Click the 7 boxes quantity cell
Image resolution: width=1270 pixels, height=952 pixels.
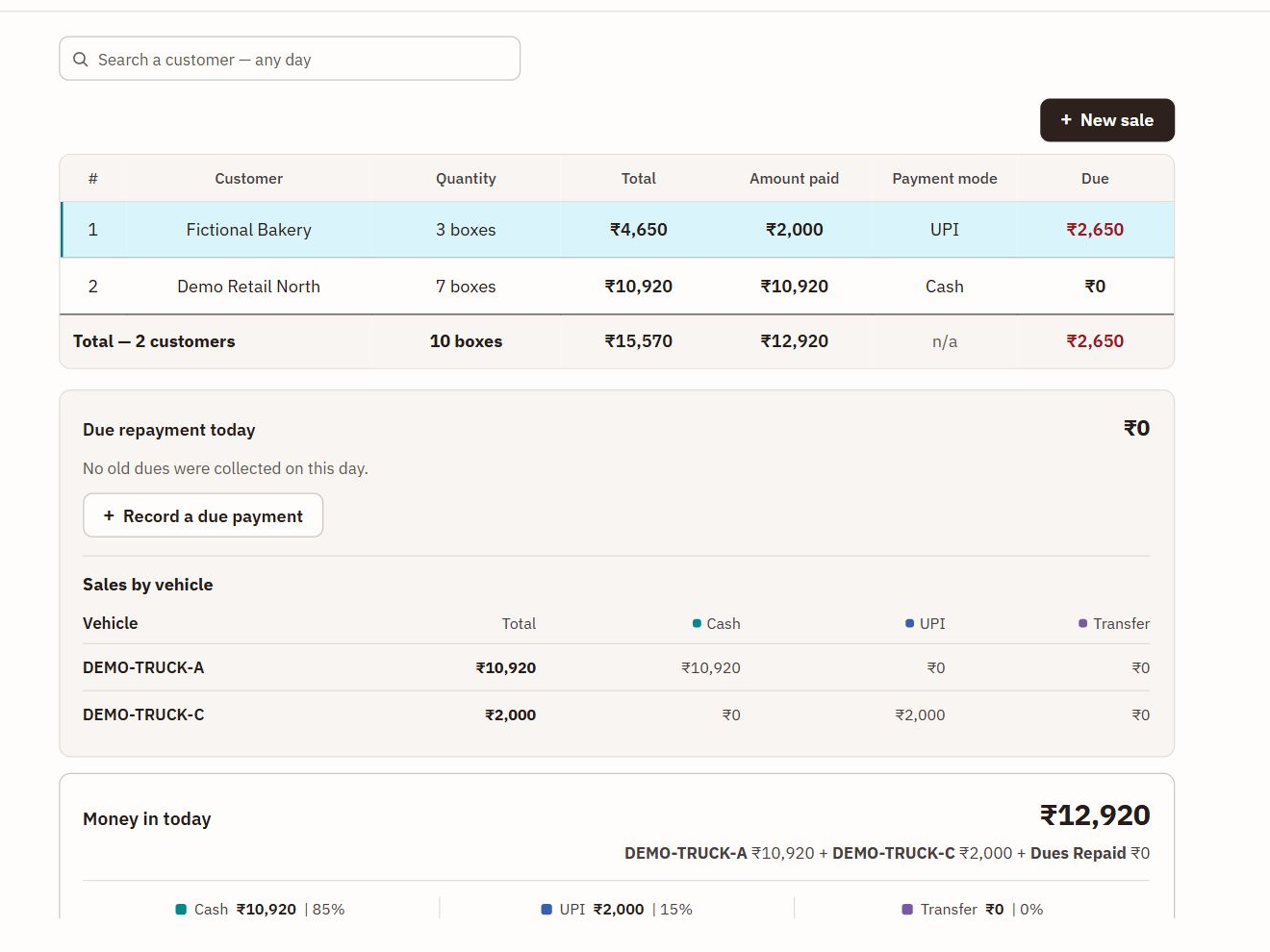click(466, 287)
